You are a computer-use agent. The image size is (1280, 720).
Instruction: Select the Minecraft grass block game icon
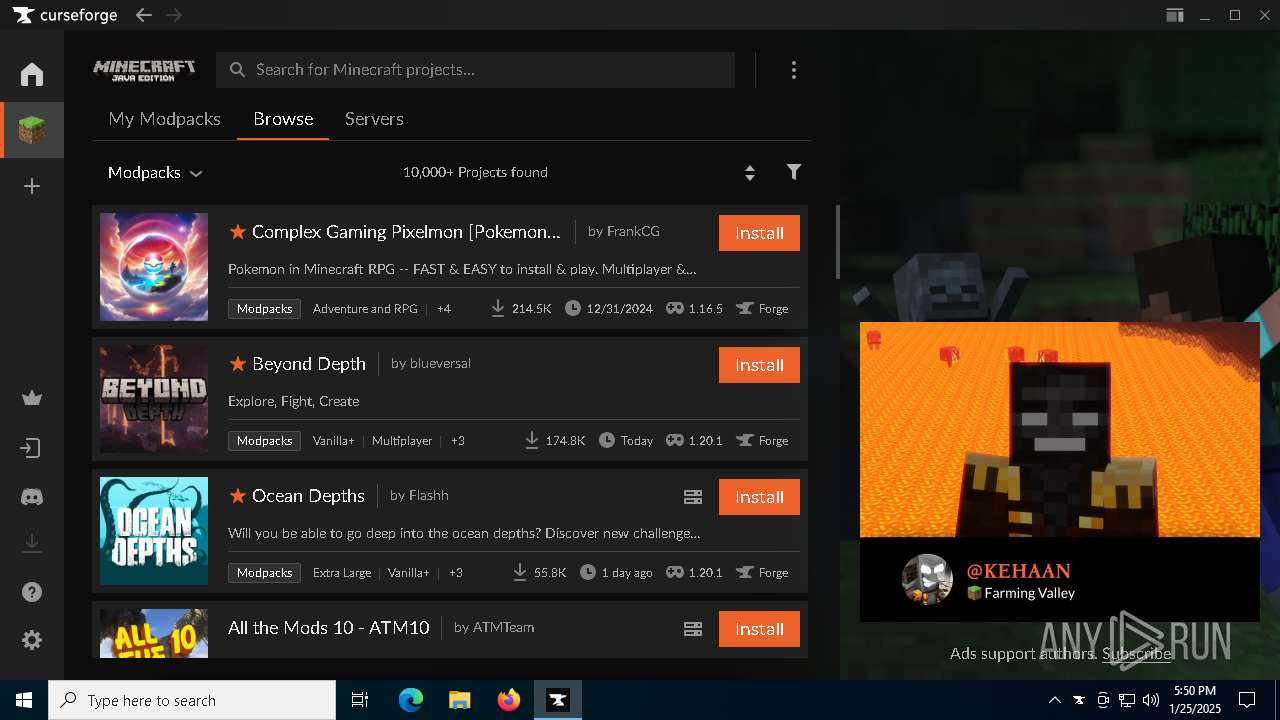(32, 130)
